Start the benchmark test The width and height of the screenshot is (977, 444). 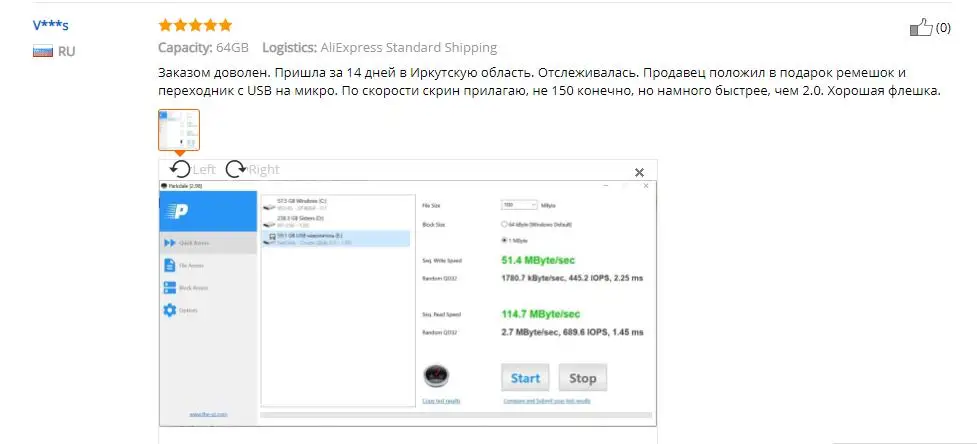[525, 378]
